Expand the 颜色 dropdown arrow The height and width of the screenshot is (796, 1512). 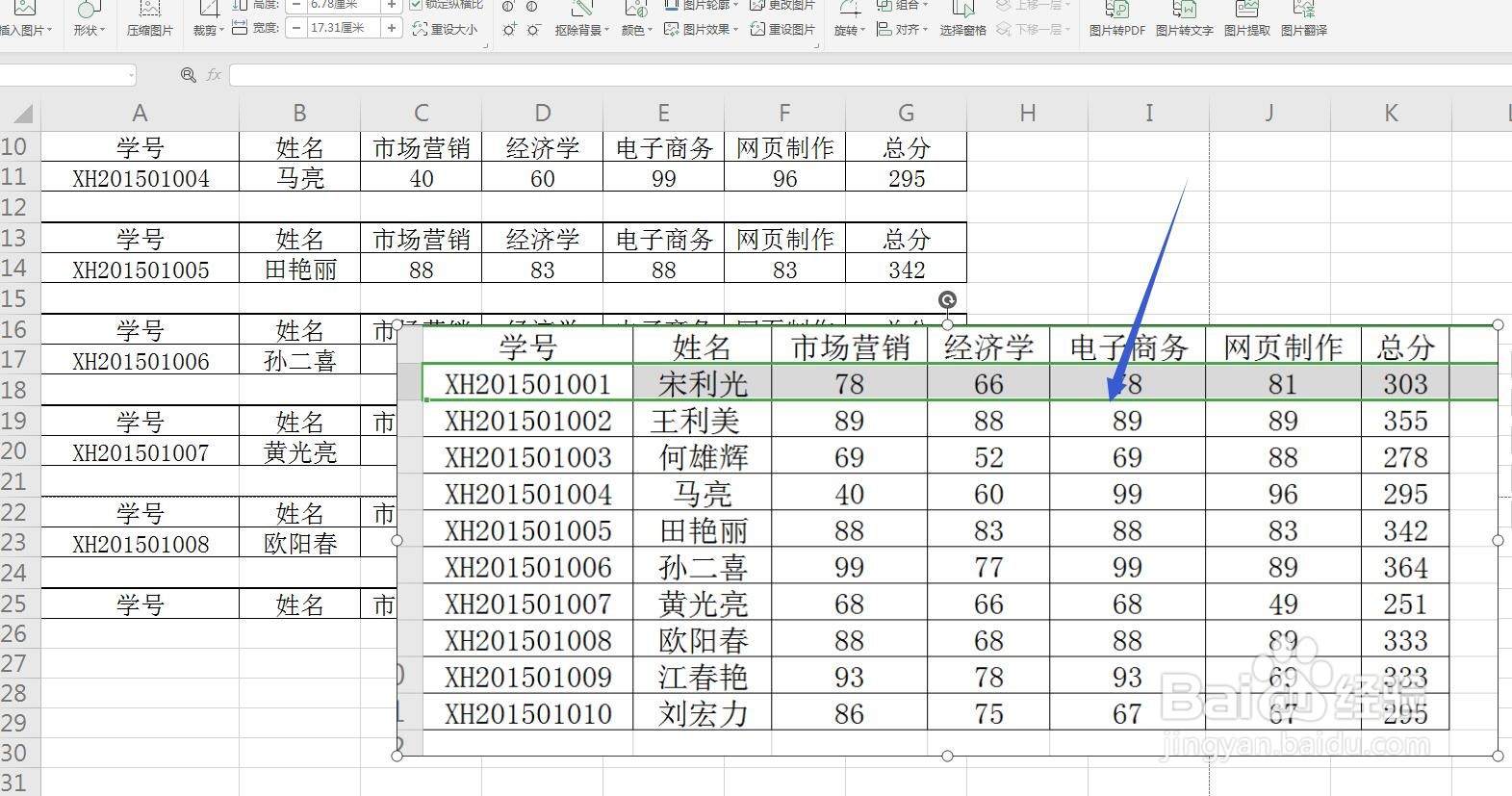coord(650,30)
